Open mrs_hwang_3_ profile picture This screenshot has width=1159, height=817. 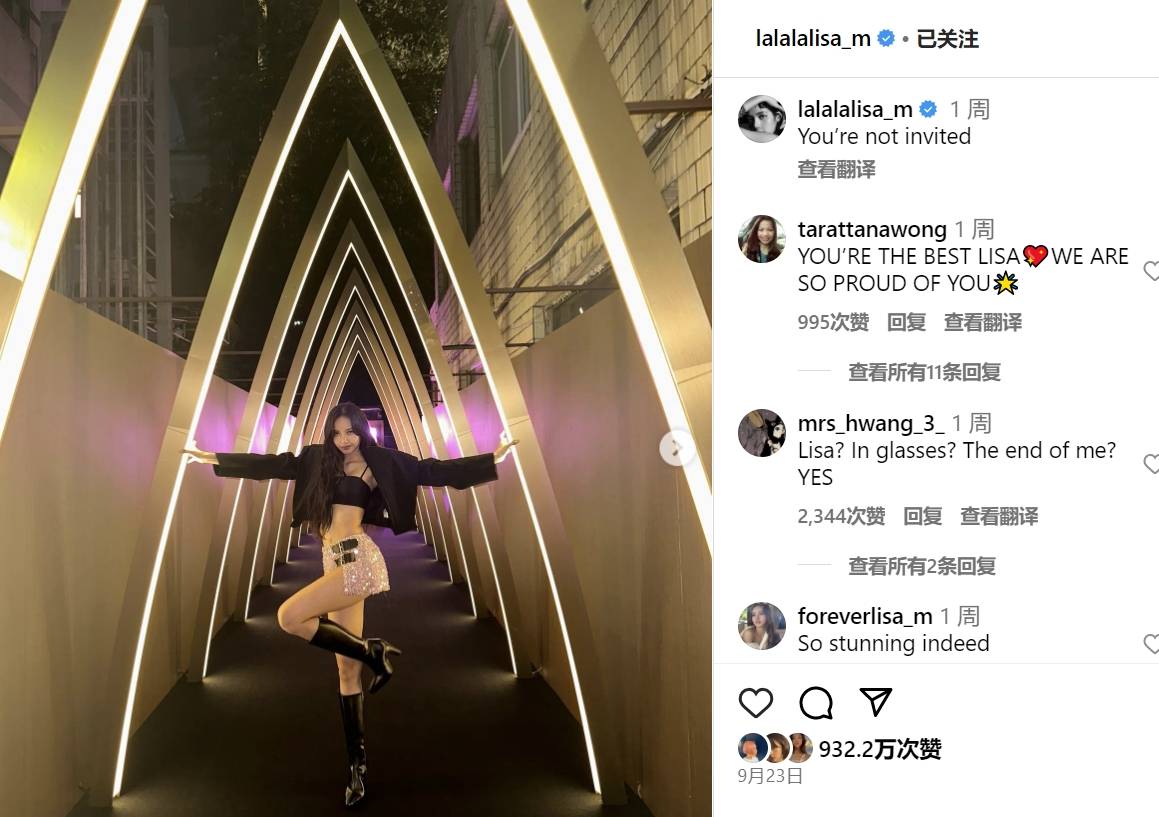click(762, 433)
